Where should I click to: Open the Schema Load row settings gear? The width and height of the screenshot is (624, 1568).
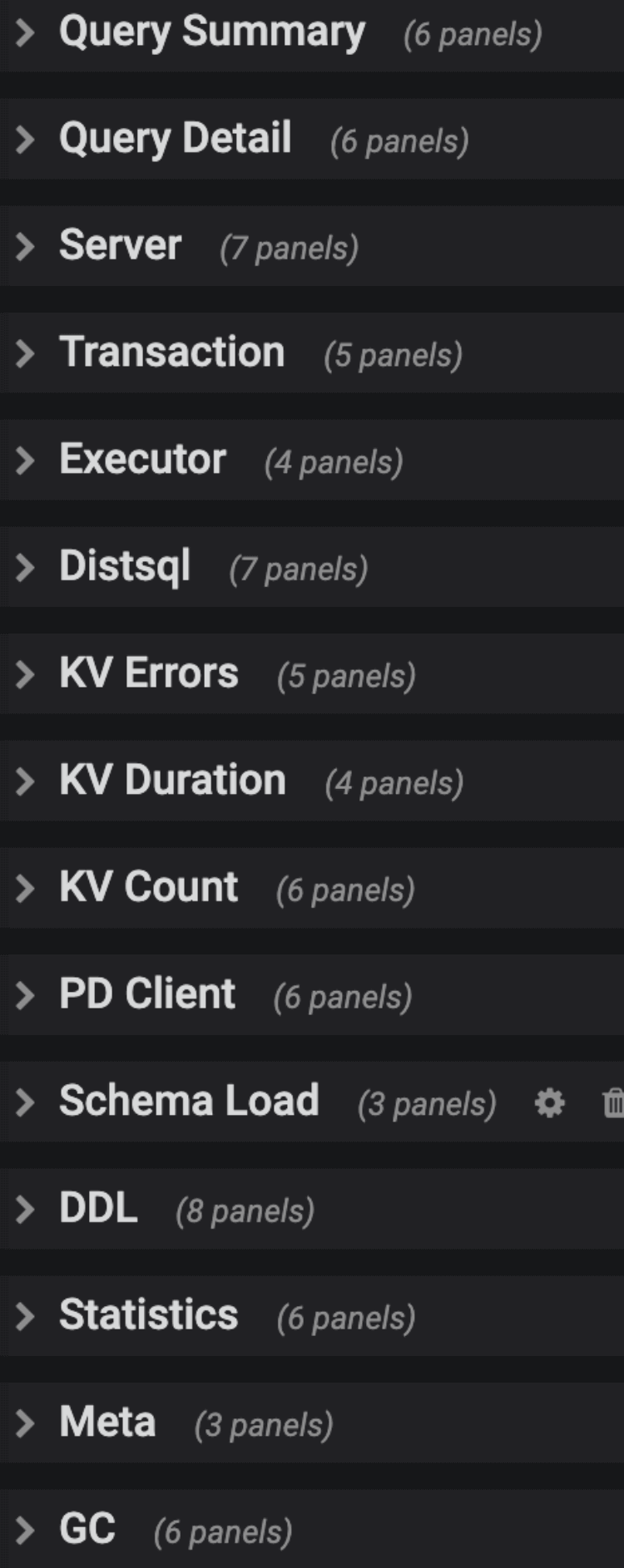(549, 1103)
